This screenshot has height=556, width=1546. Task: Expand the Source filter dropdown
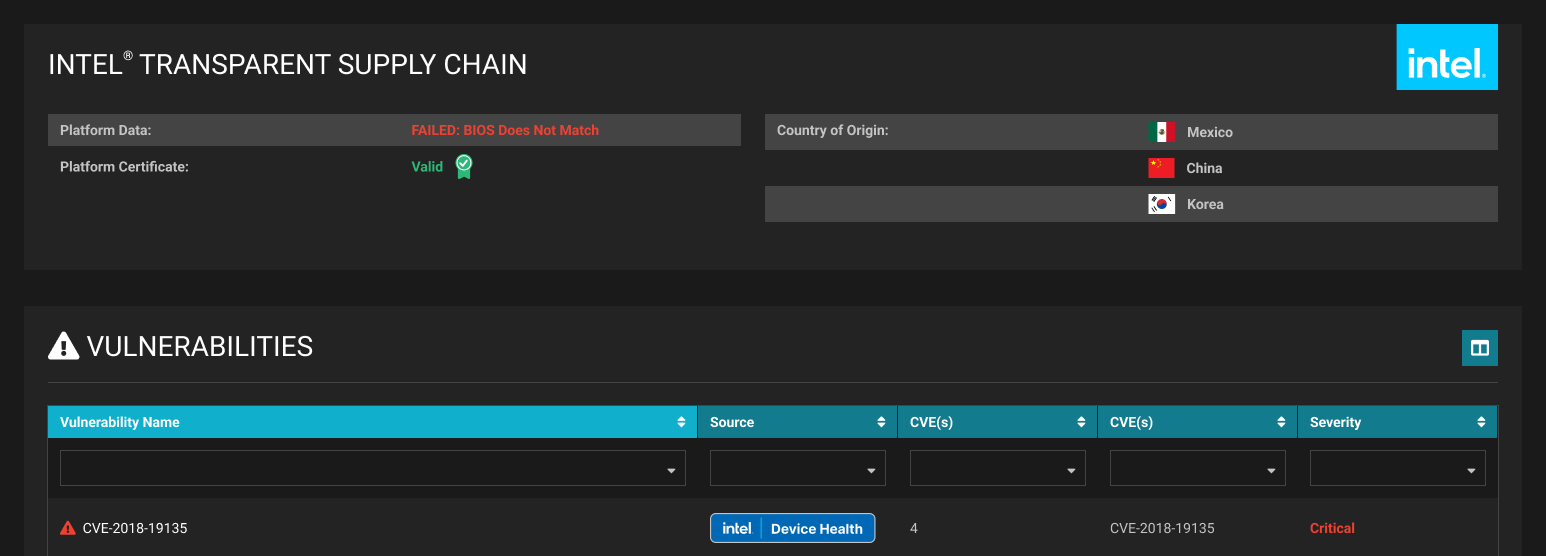coord(797,468)
